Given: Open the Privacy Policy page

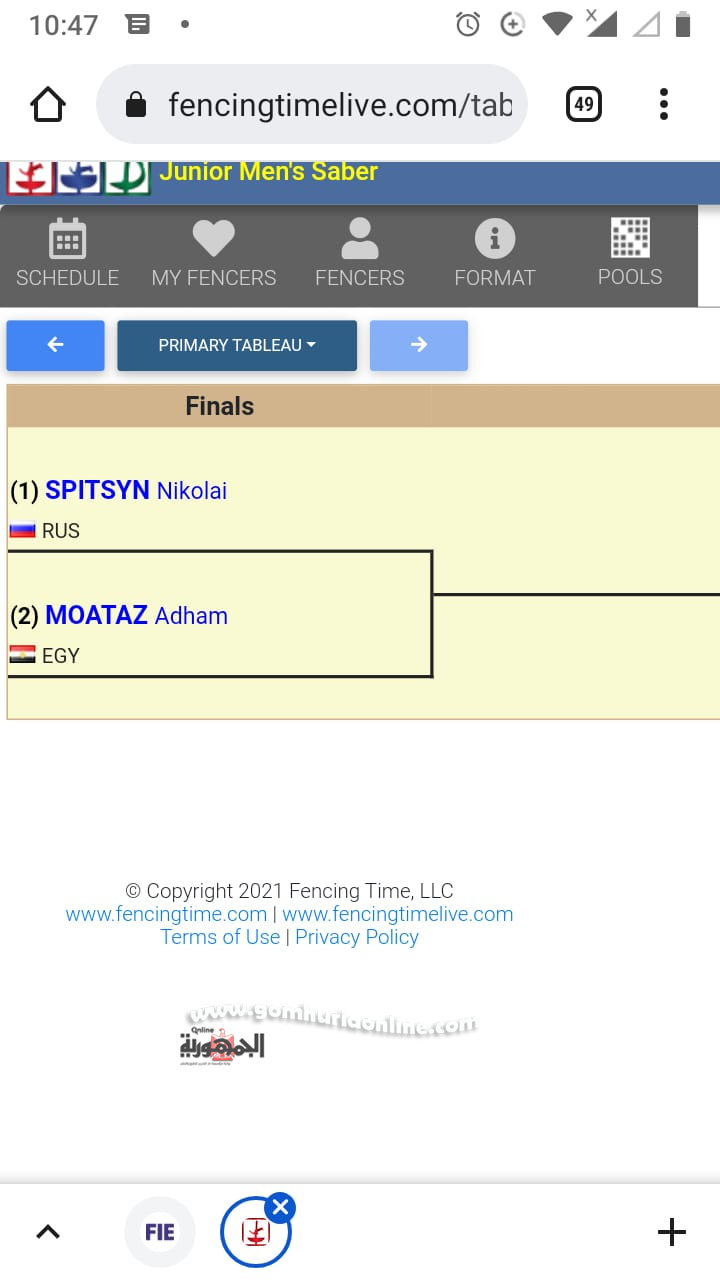Looking at the screenshot, I should click(x=357, y=937).
